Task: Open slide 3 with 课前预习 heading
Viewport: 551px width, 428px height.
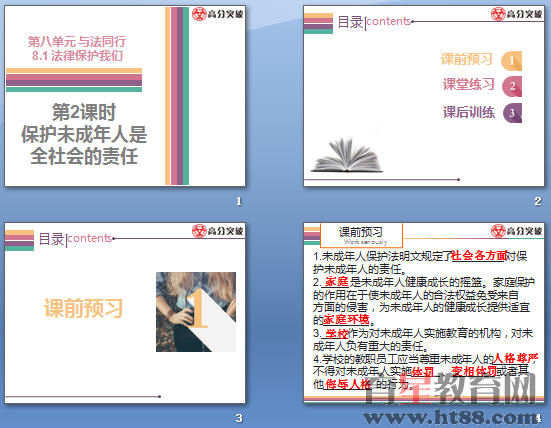Action: point(125,313)
